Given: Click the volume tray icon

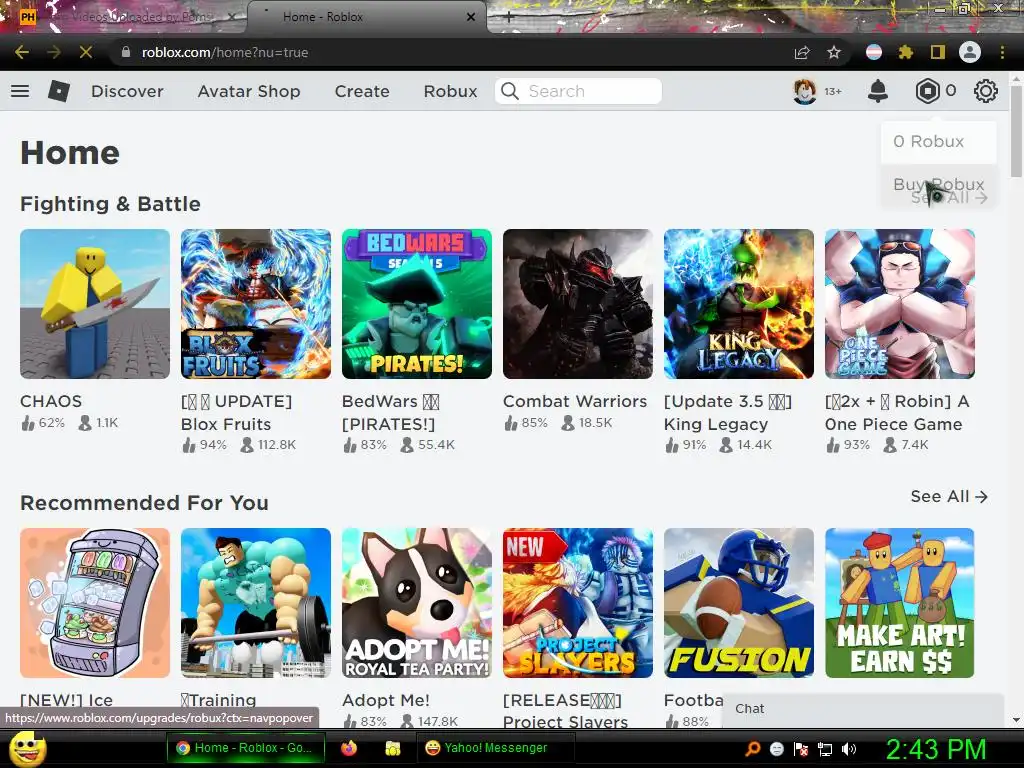Looking at the screenshot, I should [849, 748].
